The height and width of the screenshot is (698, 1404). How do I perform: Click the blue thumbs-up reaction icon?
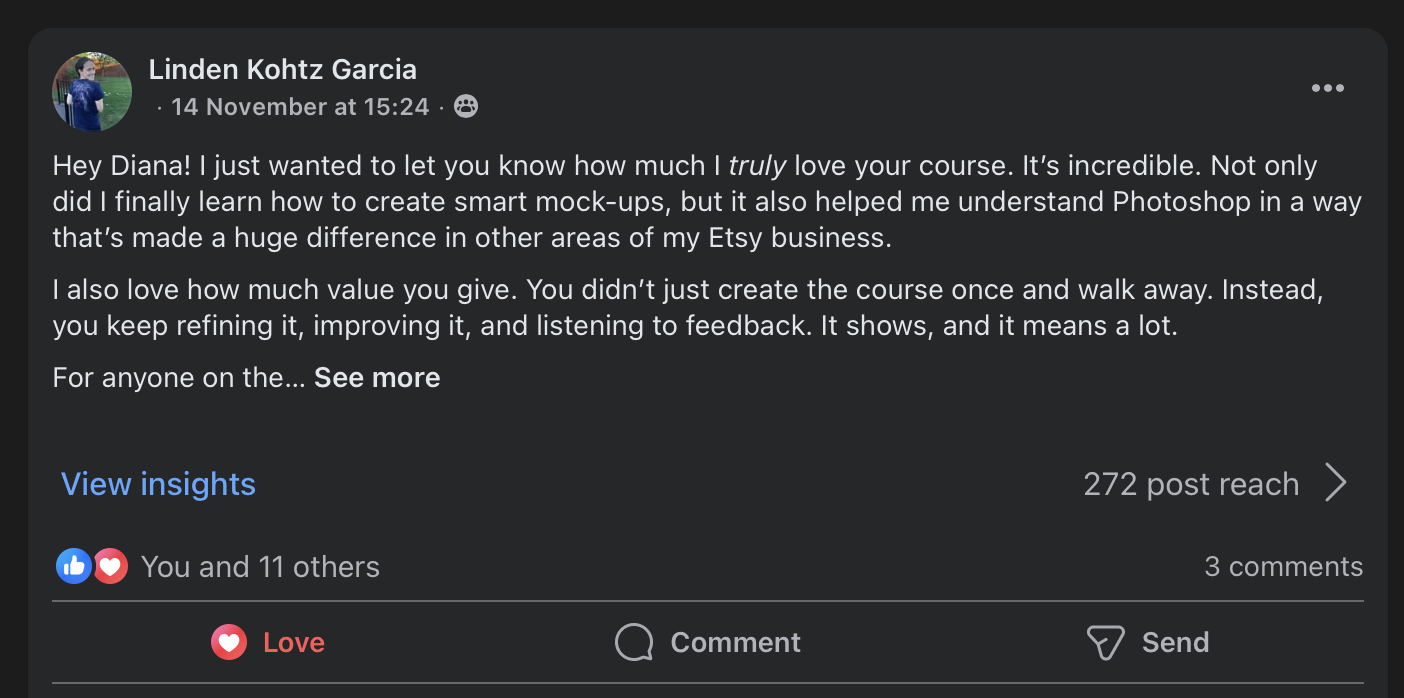[x=73, y=567]
